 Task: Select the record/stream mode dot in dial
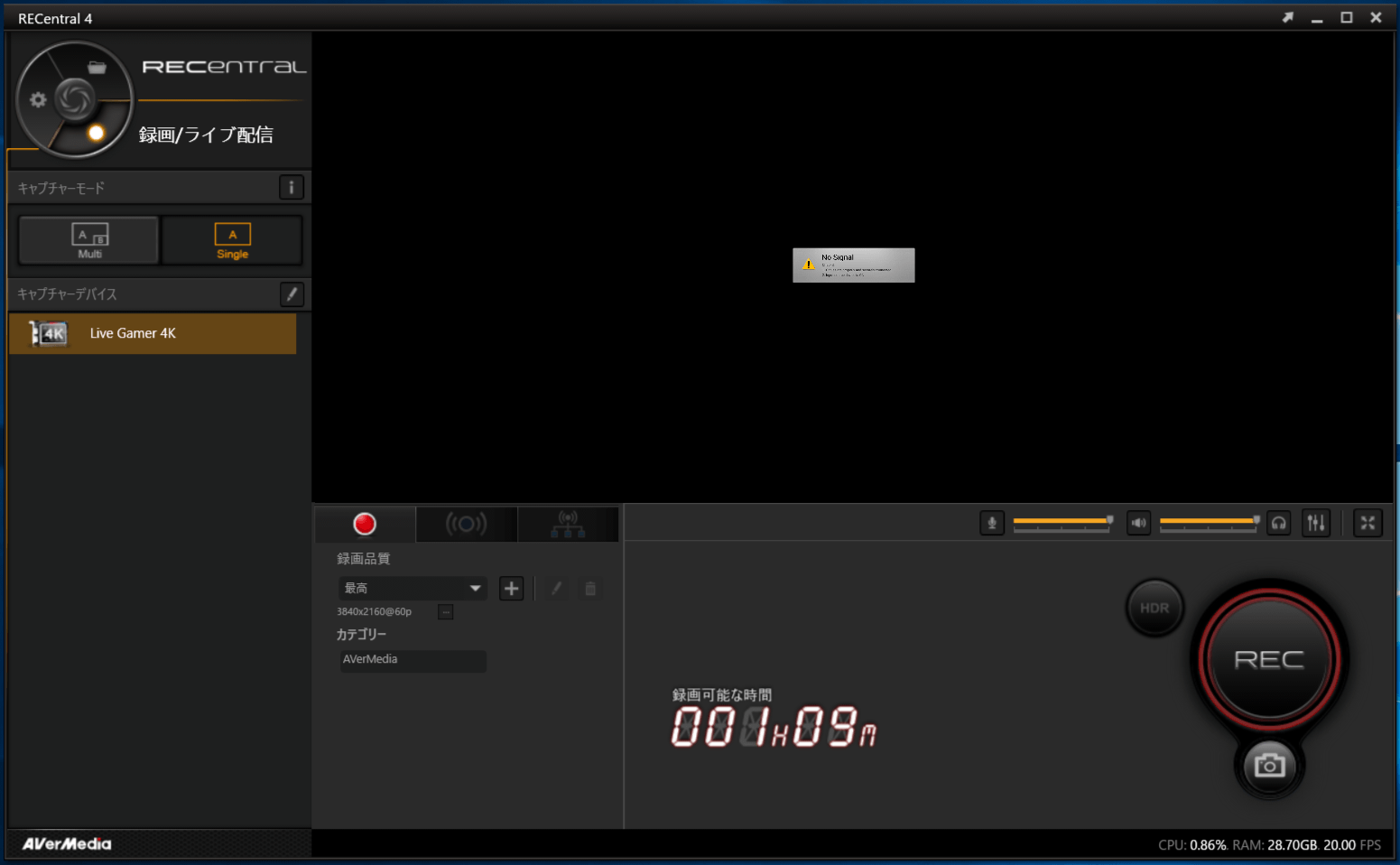[96, 133]
